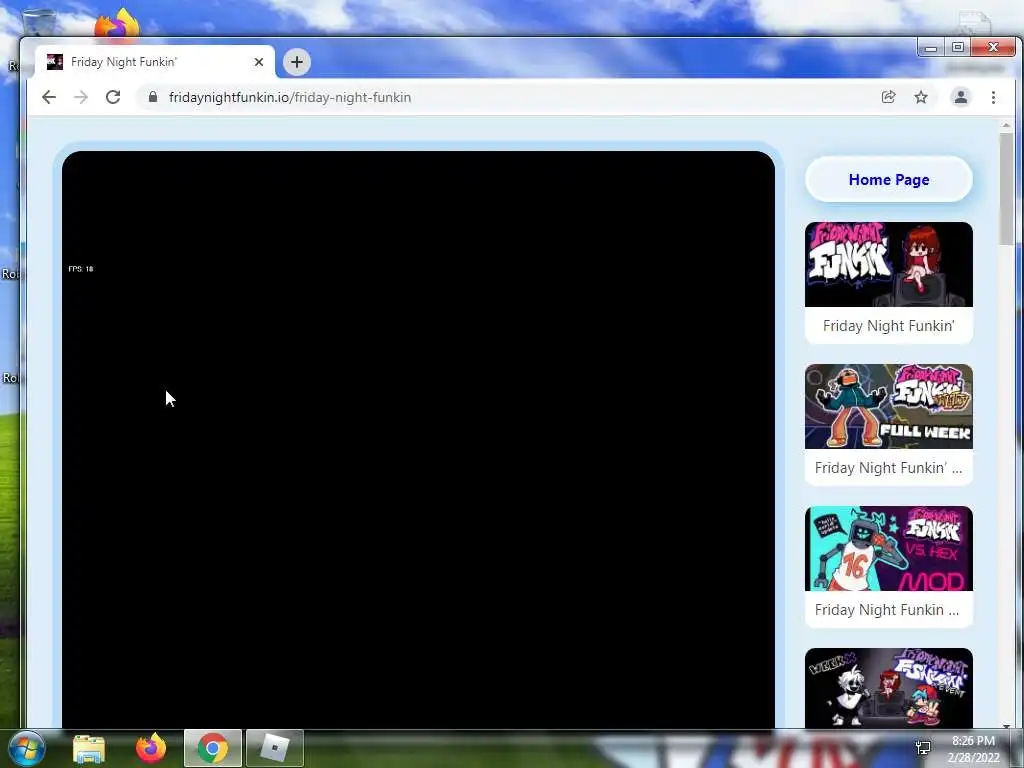Click the "Friday Night Funkin'" card title
Screen dimensions: 1024x768
889,326
